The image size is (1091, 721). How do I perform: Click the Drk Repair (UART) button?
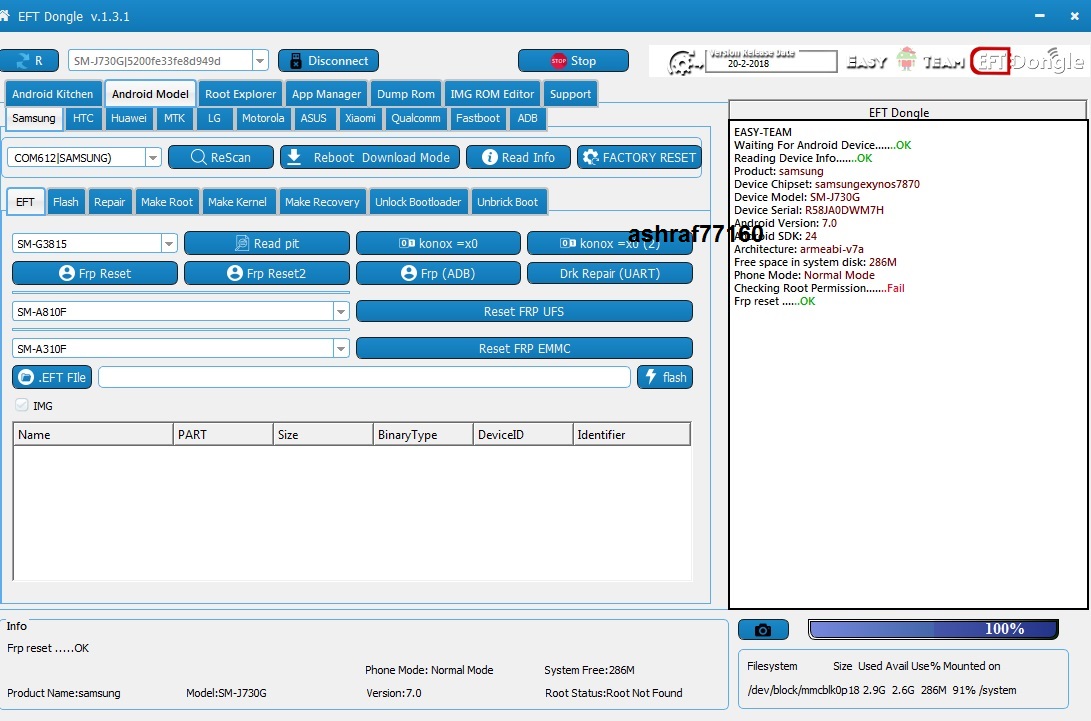610,273
